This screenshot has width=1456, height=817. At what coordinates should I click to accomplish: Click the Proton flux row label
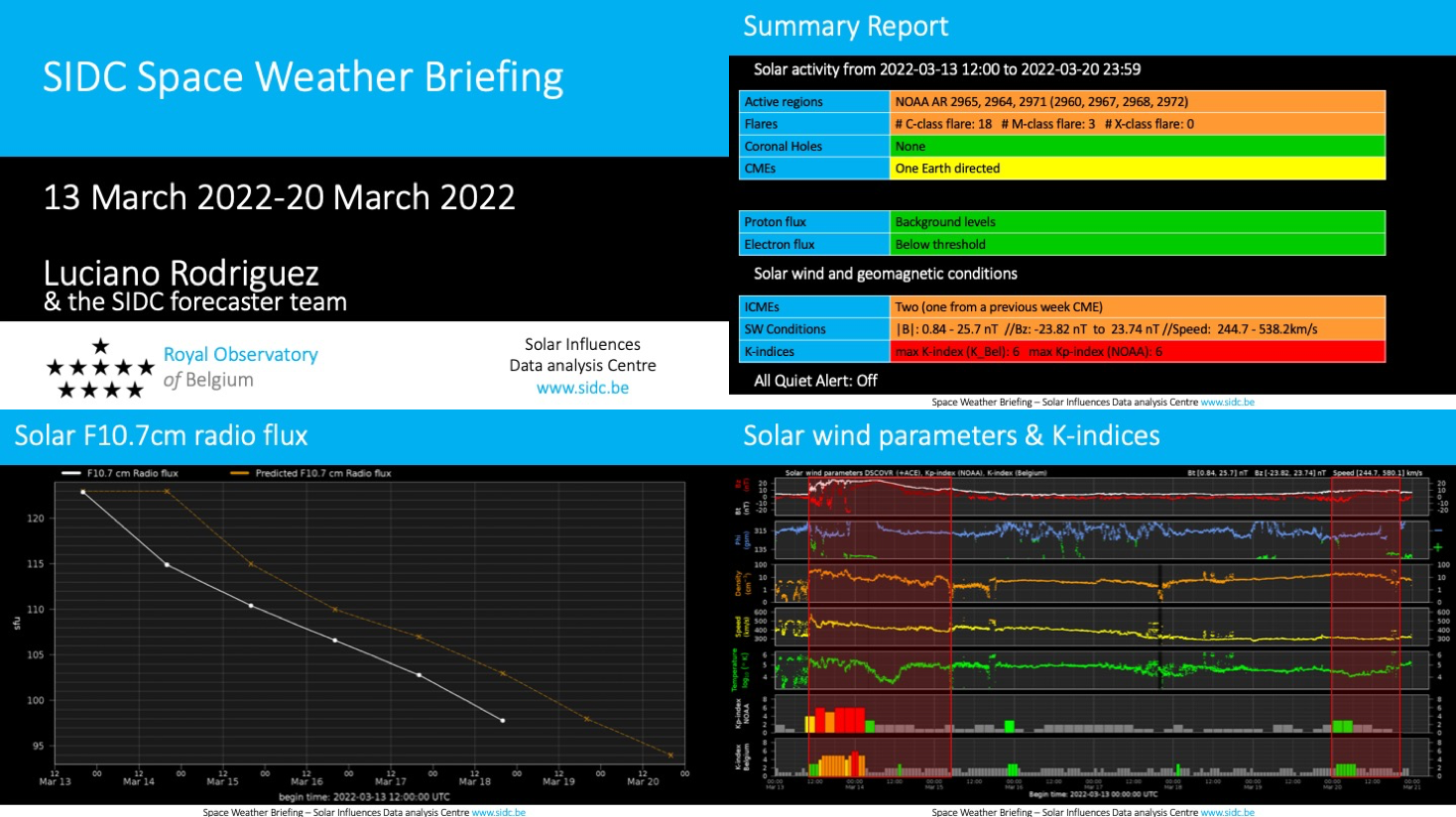click(814, 222)
